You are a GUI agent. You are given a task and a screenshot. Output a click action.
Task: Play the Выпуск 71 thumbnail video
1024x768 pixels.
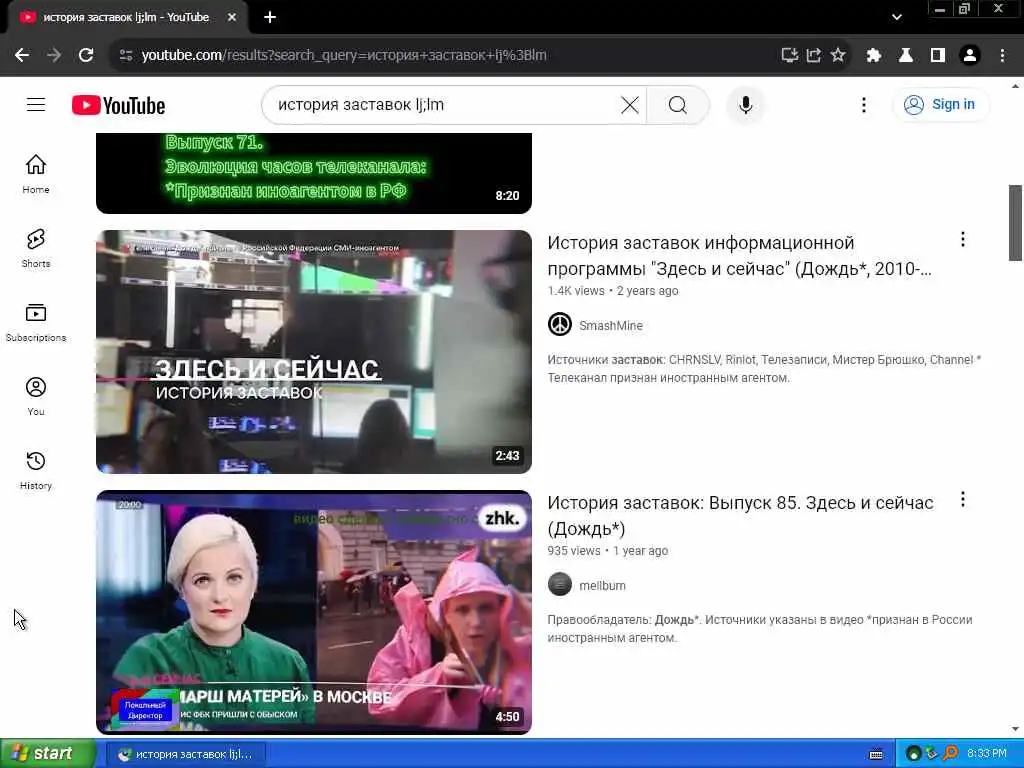click(313, 173)
